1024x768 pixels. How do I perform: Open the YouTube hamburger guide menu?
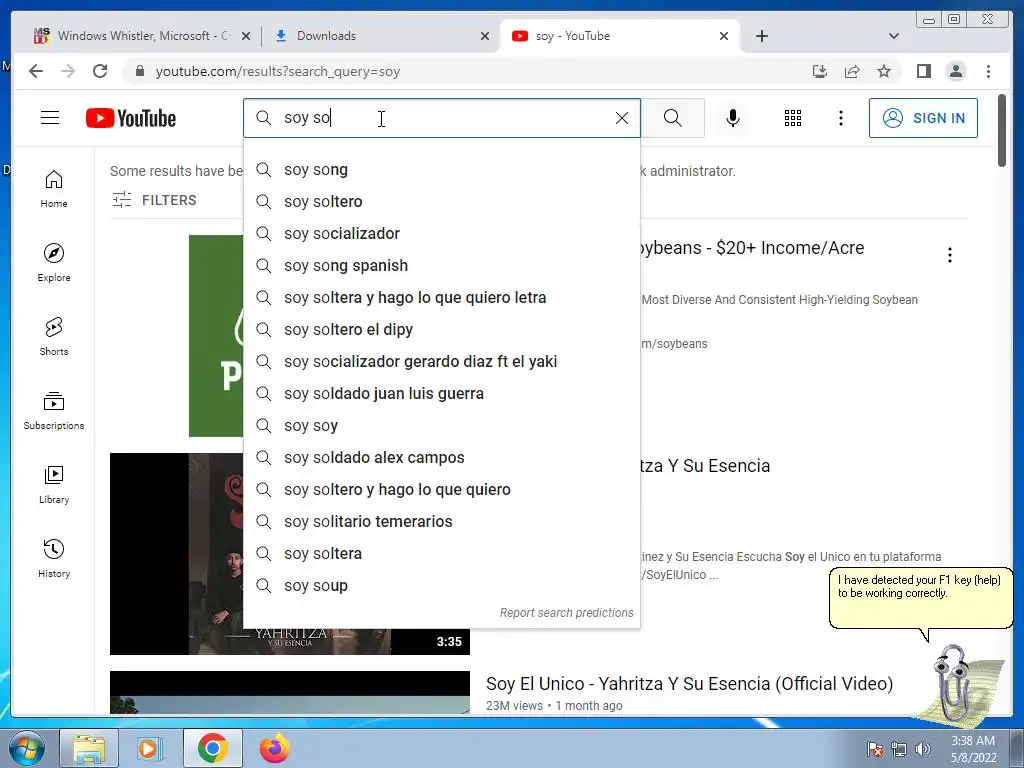point(50,118)
